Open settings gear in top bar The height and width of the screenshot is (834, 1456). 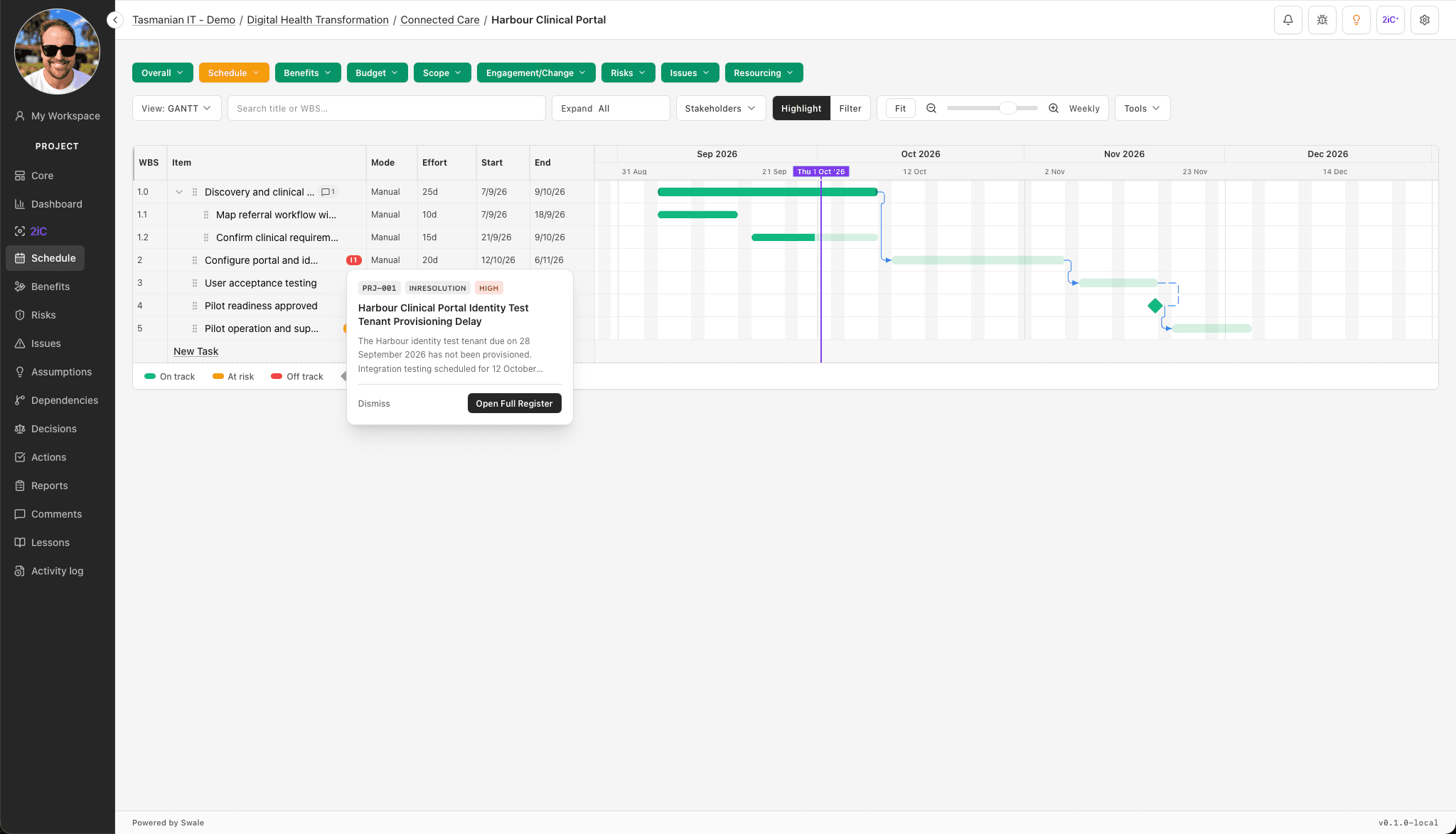pos(1424,20)
